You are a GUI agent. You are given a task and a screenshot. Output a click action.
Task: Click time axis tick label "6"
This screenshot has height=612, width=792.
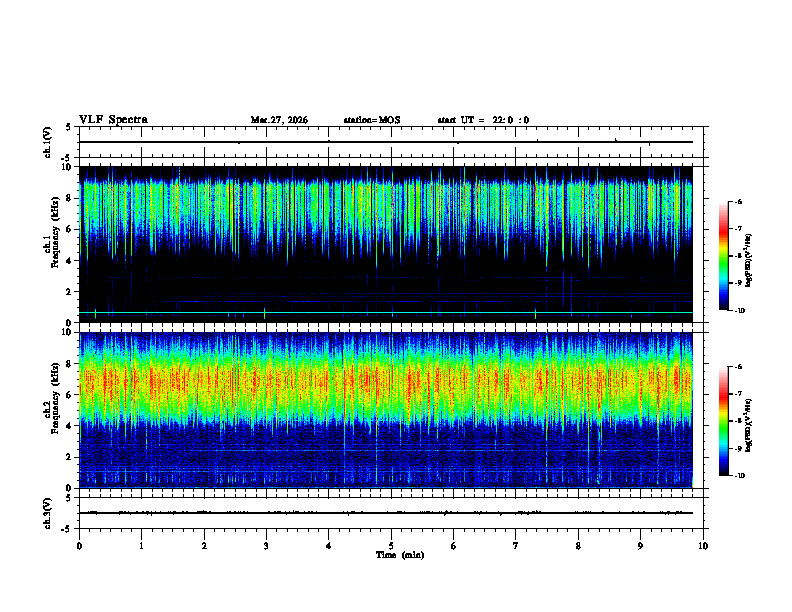(x=453, y=546)
